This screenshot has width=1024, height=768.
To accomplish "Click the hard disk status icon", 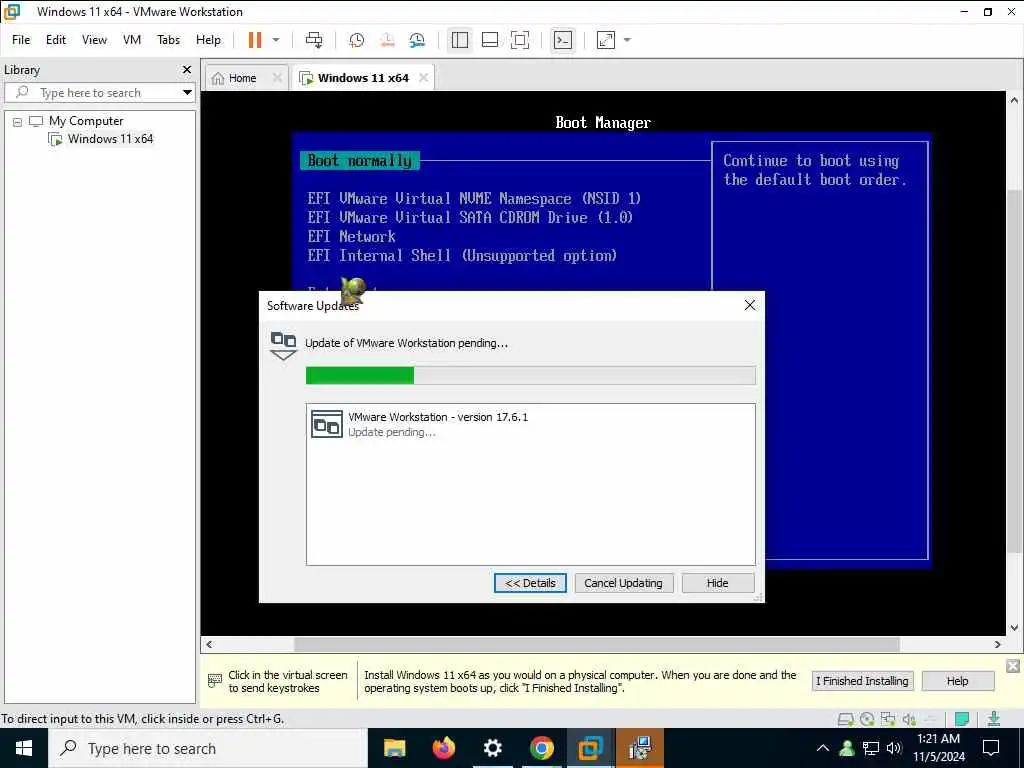I will coord(846,719).
